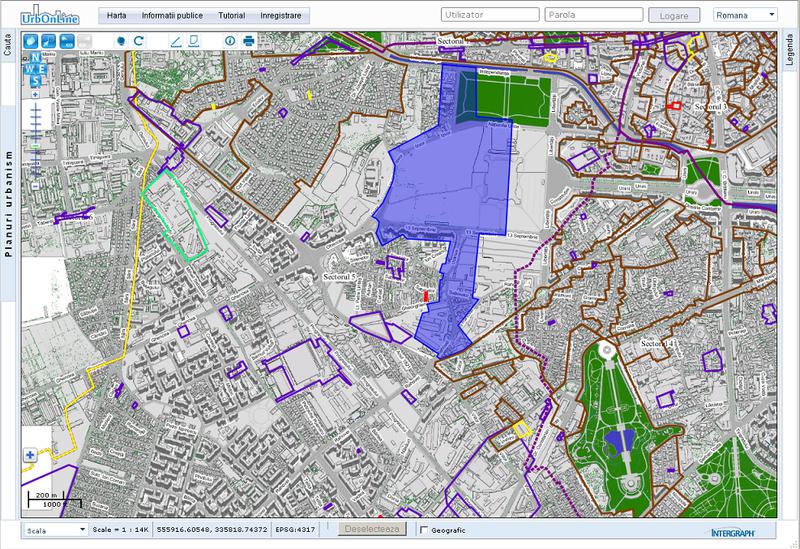Screen dimensions: 800x549
Task: Toggle the overview map plus button
Action: pos(30,456)
